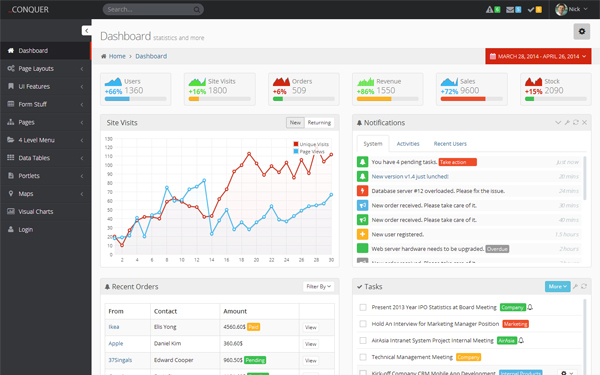This screenshot has height=375, width=600.
Task: Remove the Notifications panel with X icon
Action: tap(584, 122)
